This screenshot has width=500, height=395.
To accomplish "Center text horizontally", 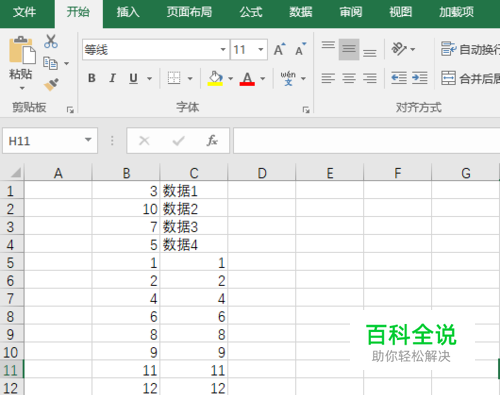I will [349, 78].
